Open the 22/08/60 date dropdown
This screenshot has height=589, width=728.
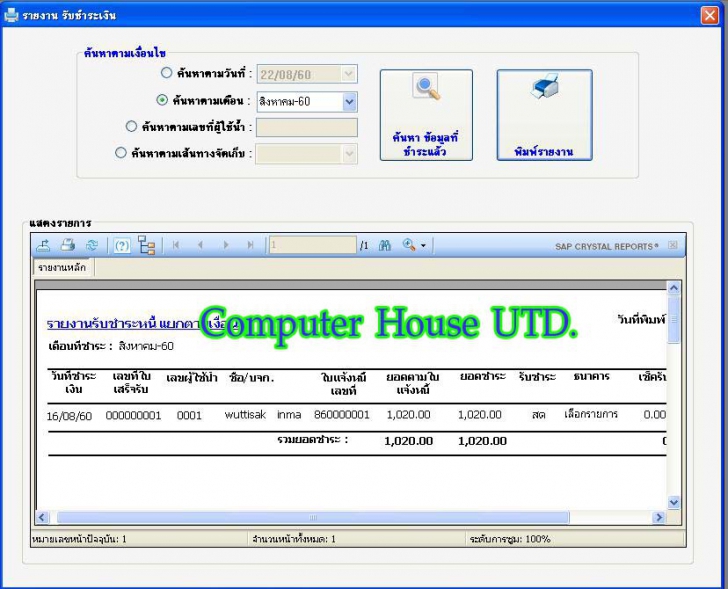[x=349, y=74]
